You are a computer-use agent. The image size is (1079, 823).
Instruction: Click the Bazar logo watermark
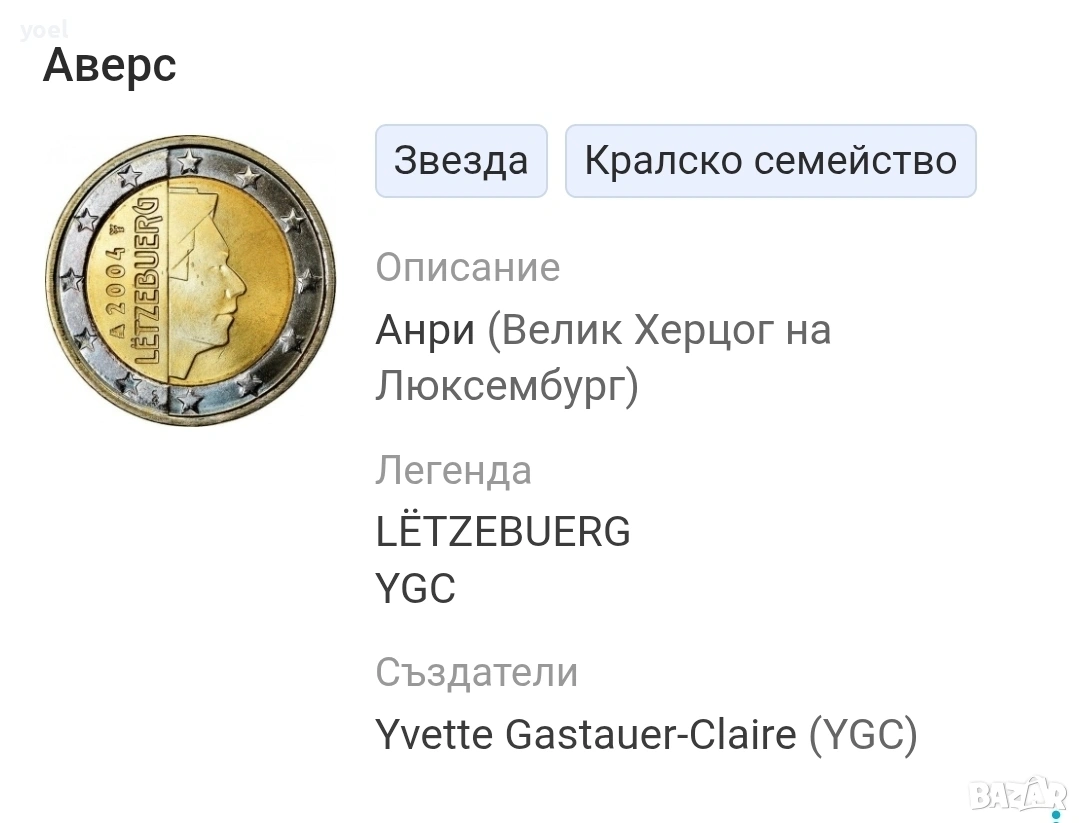pyautogui.click(x=1018, y=794)
